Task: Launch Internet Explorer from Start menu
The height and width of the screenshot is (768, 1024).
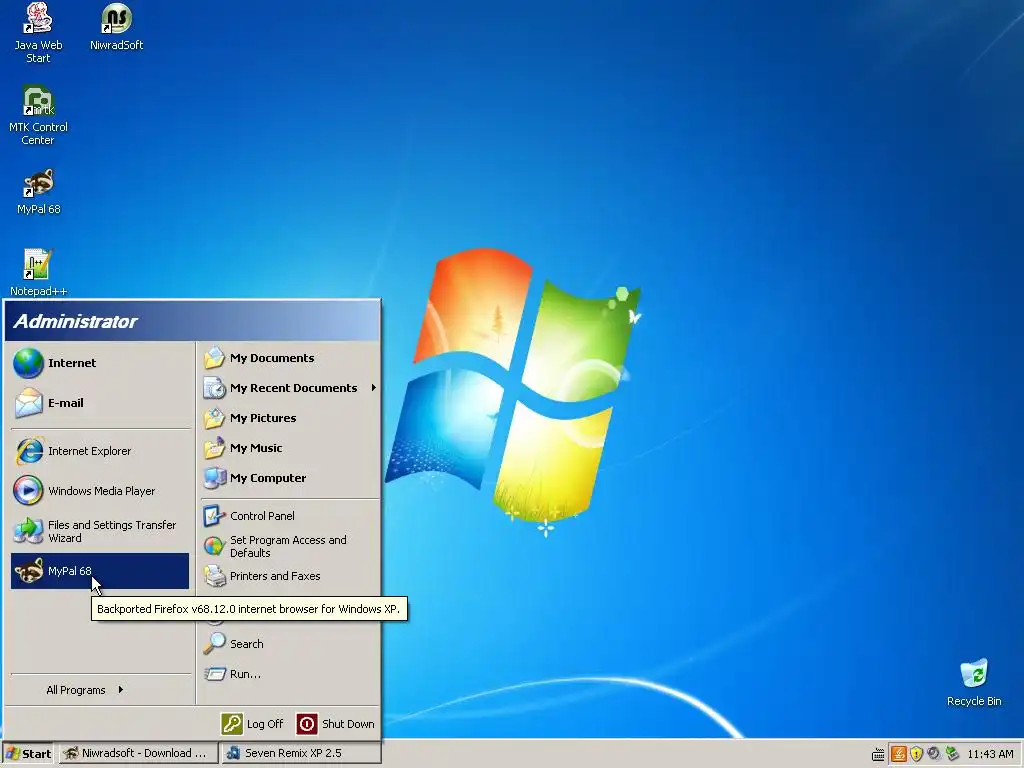Action: (101, 451)
